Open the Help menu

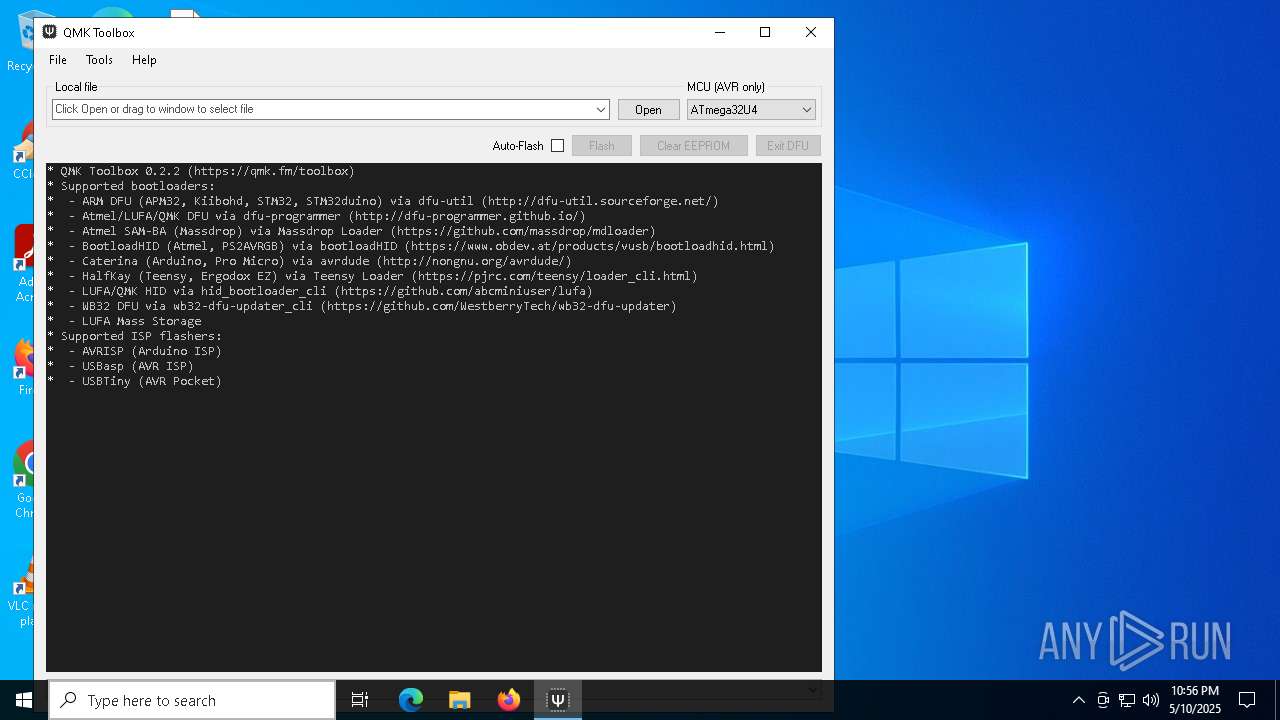(x=144, y=60)
